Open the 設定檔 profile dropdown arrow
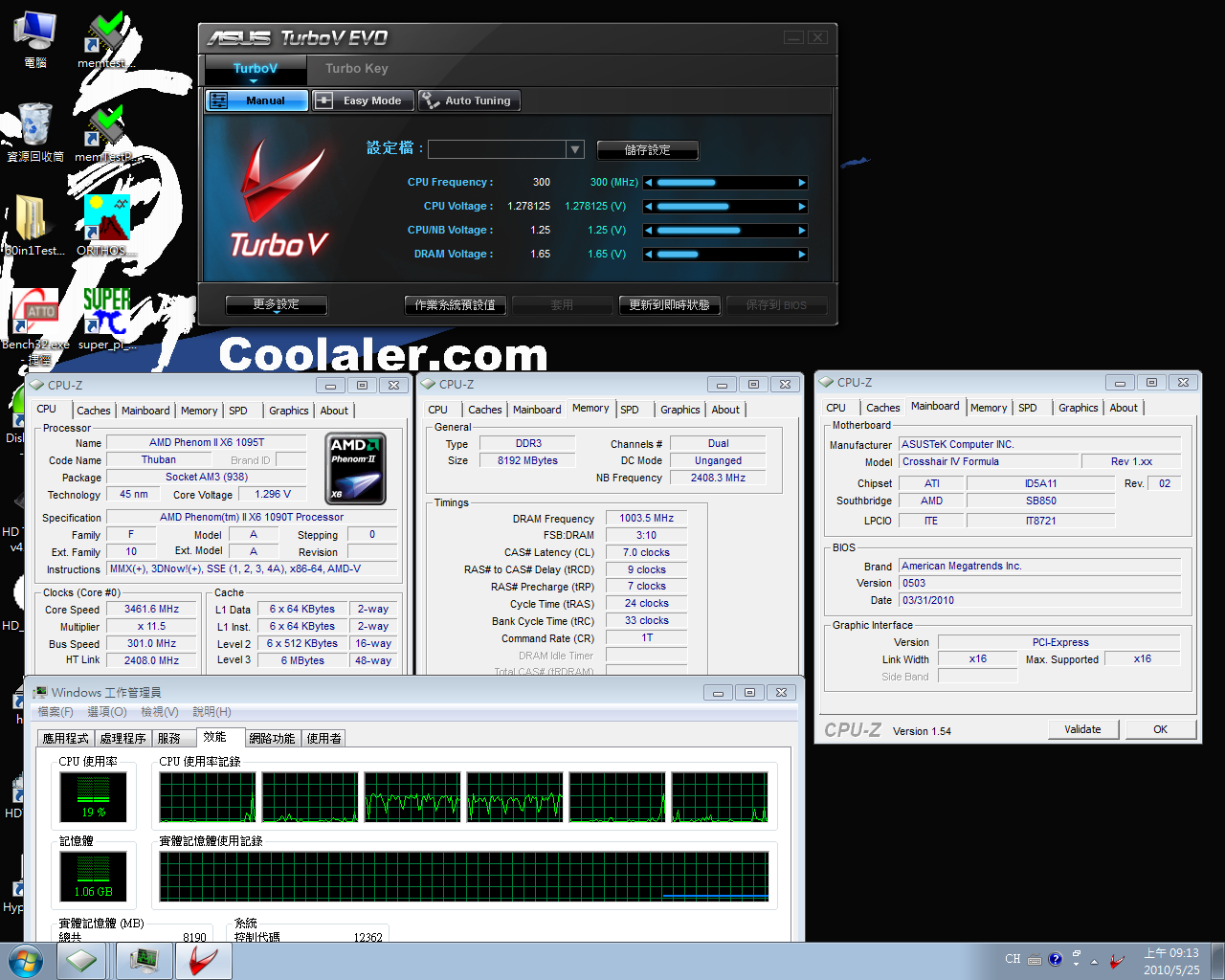This screenshot has height=980, width=1225. (x=575, y=149)
